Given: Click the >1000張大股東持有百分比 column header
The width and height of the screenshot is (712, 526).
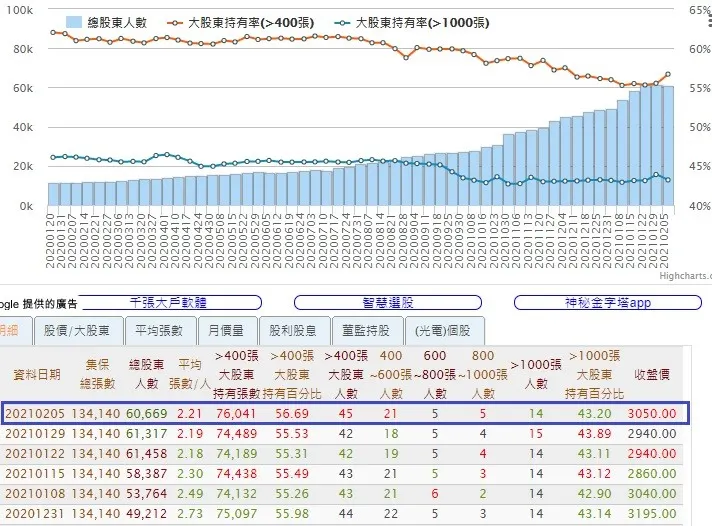Looking at the screenshot, I should click(x=594, y=375).
